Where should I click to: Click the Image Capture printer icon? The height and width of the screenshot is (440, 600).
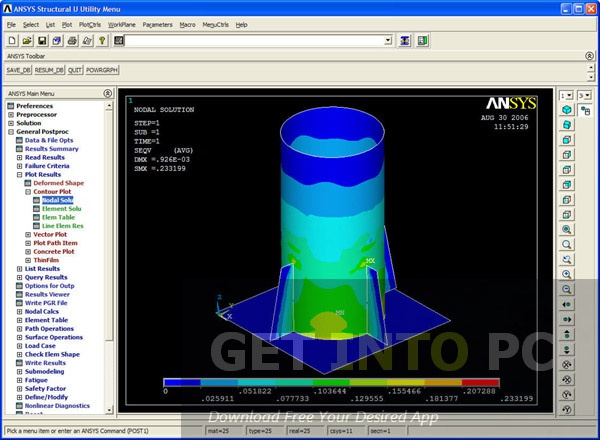pos(72,41)
